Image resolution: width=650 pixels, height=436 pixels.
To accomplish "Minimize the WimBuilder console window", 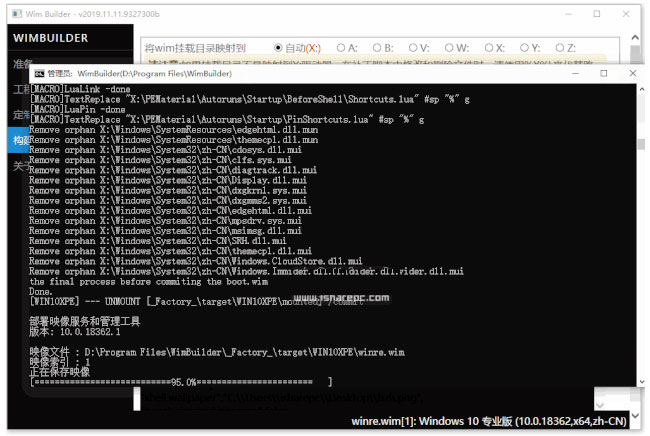I will pyautogui.click(x=575, y=73).
